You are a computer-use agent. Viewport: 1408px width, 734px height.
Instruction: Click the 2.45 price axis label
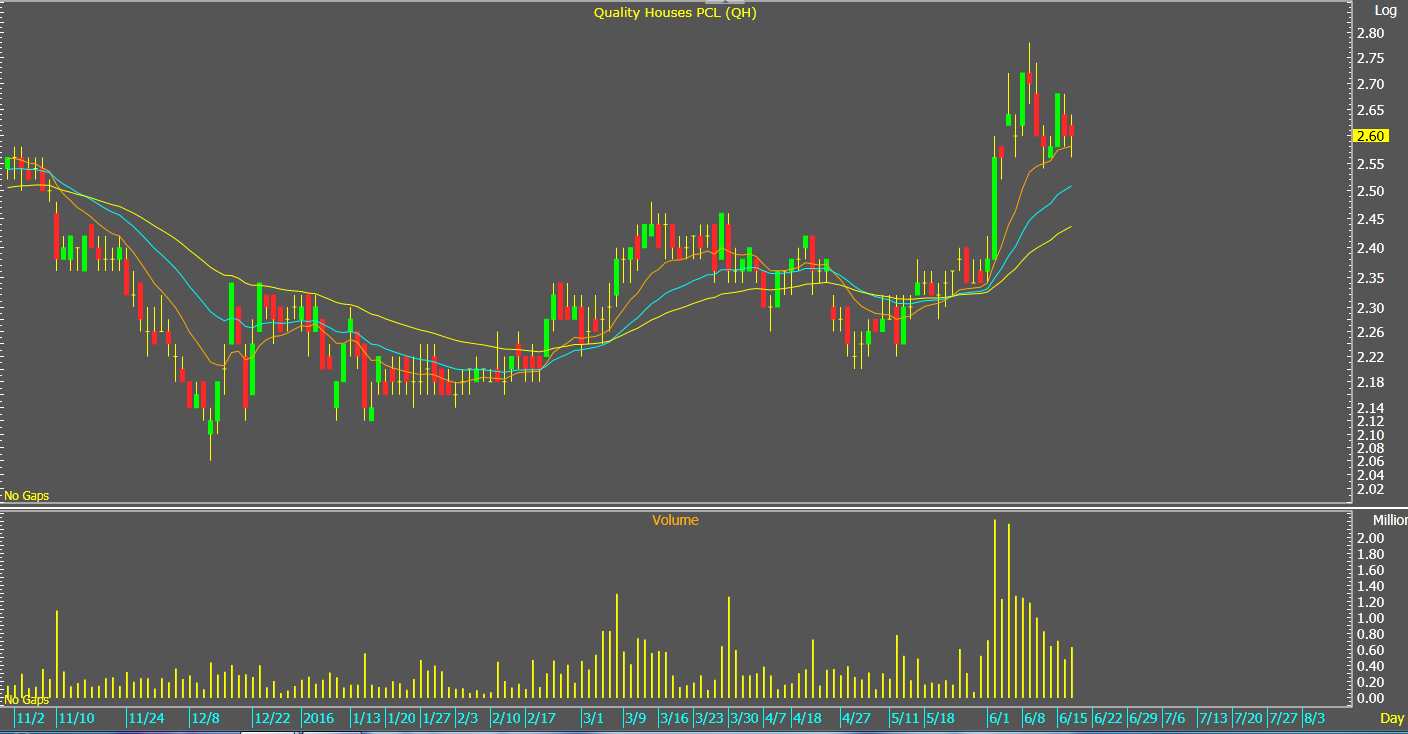point(1370,220)
